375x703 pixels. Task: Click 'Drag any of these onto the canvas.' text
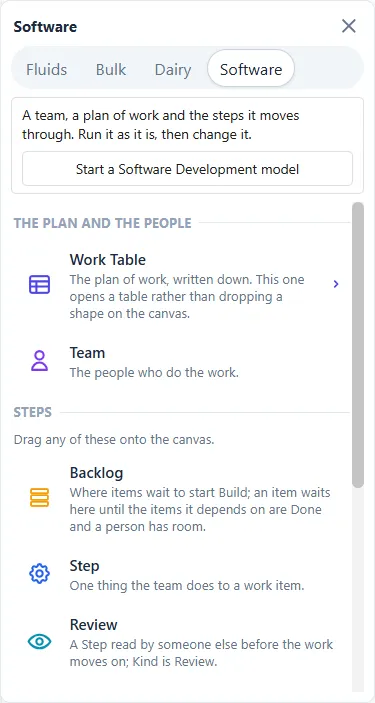(x=114, y=440)
